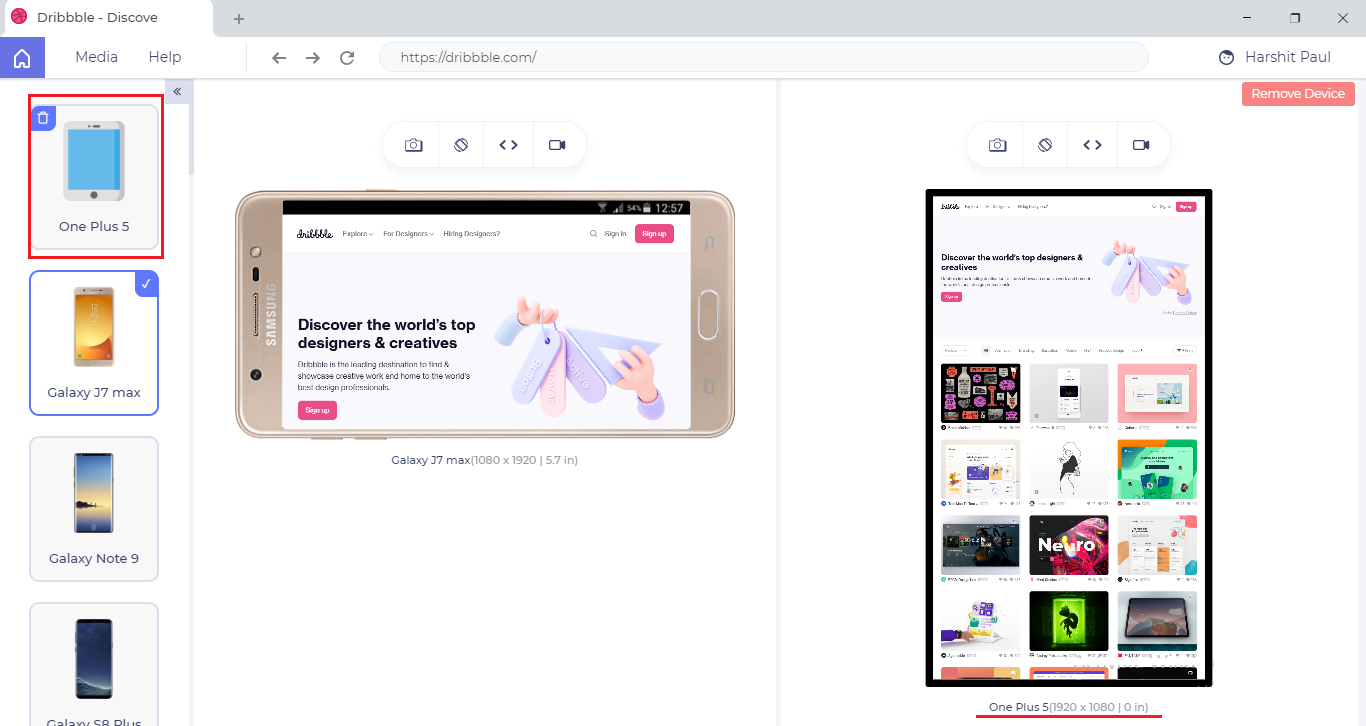Uncheck the Galaxy J7 max selected checkmark

click(x=146, y=284)
